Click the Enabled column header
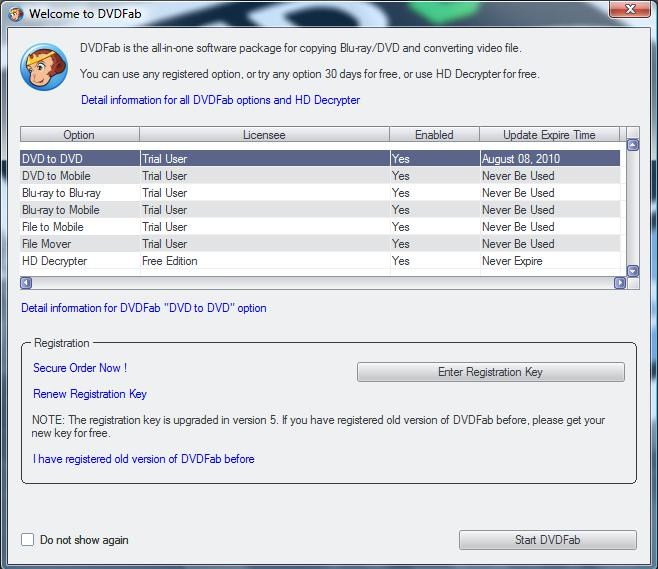This screenshot has height=569, width=658. pos(434,135)
